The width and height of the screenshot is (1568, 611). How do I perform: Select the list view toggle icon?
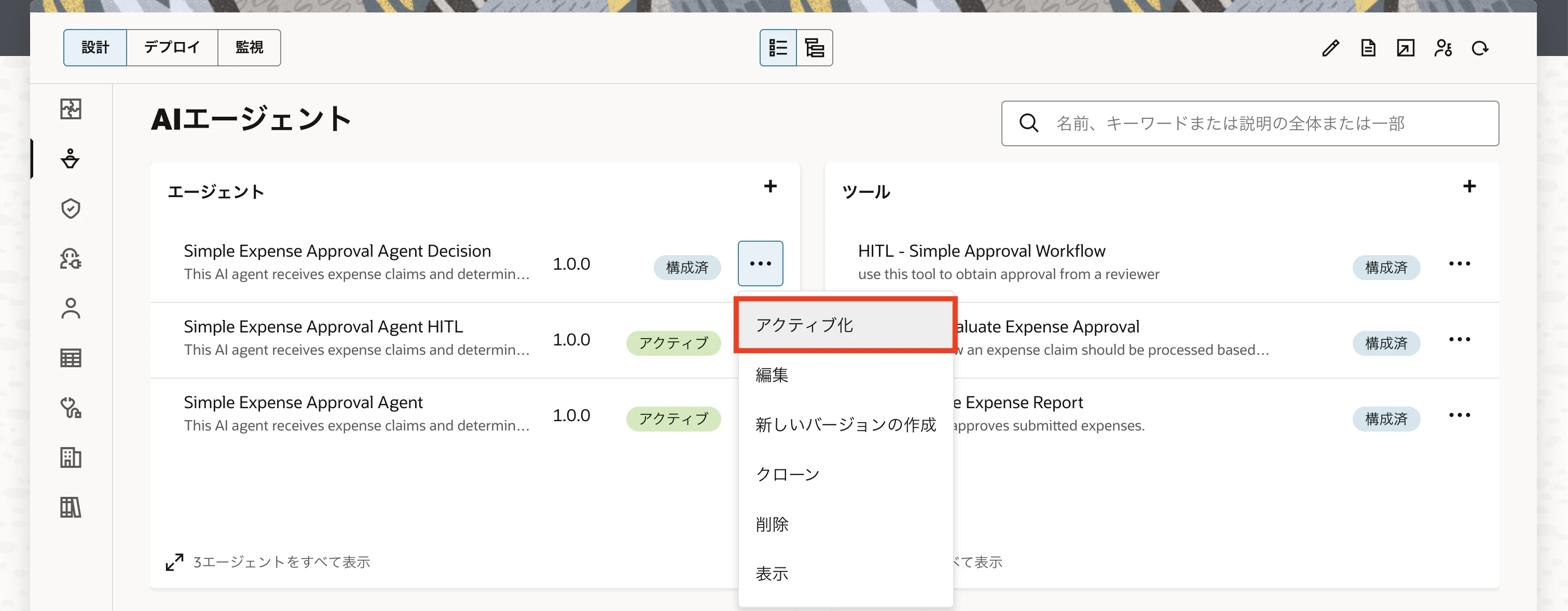coord(778,48)
